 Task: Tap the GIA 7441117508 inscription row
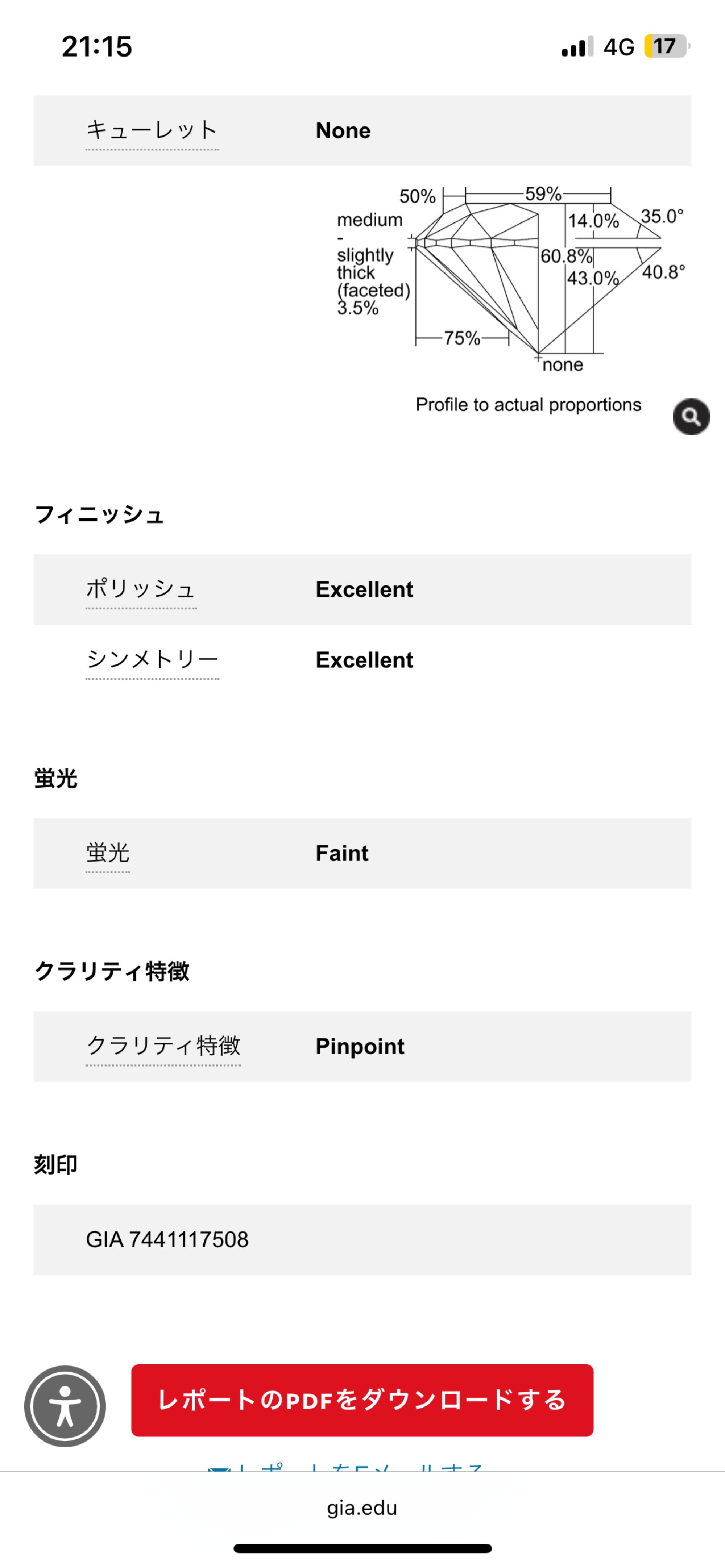pos(167,1239)
